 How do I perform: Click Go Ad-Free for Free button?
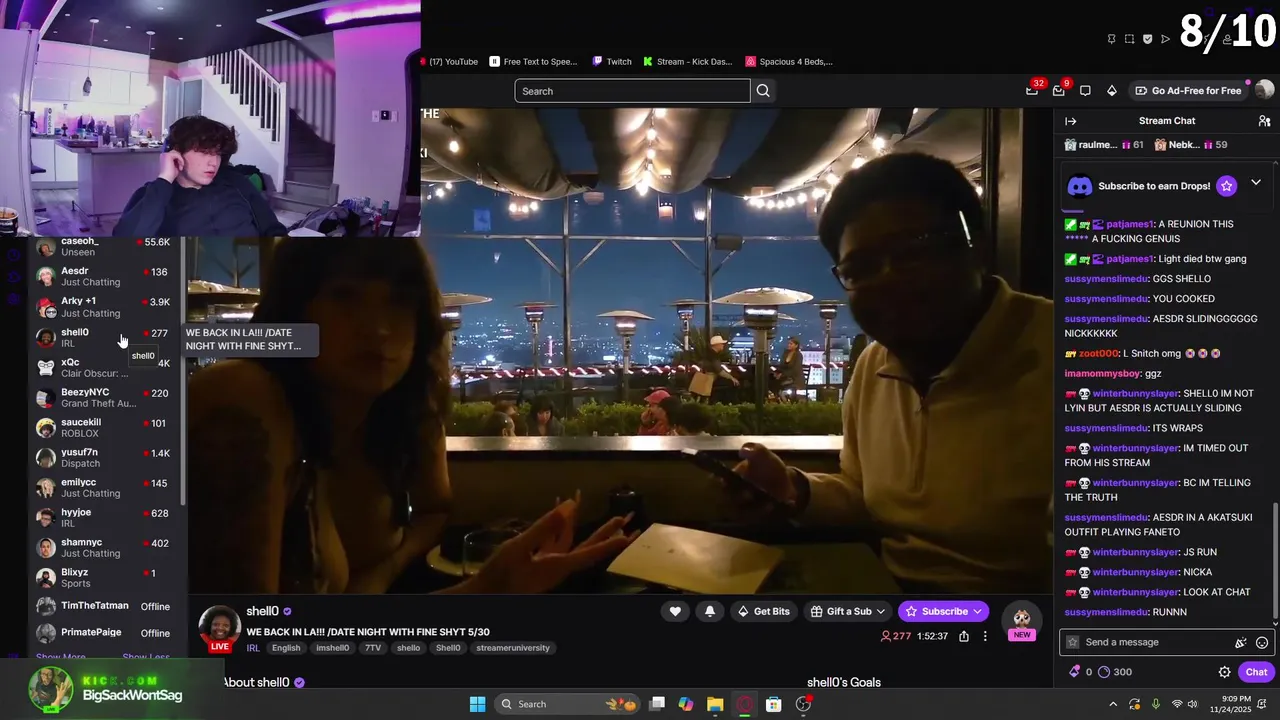(x=1188, y=91)
